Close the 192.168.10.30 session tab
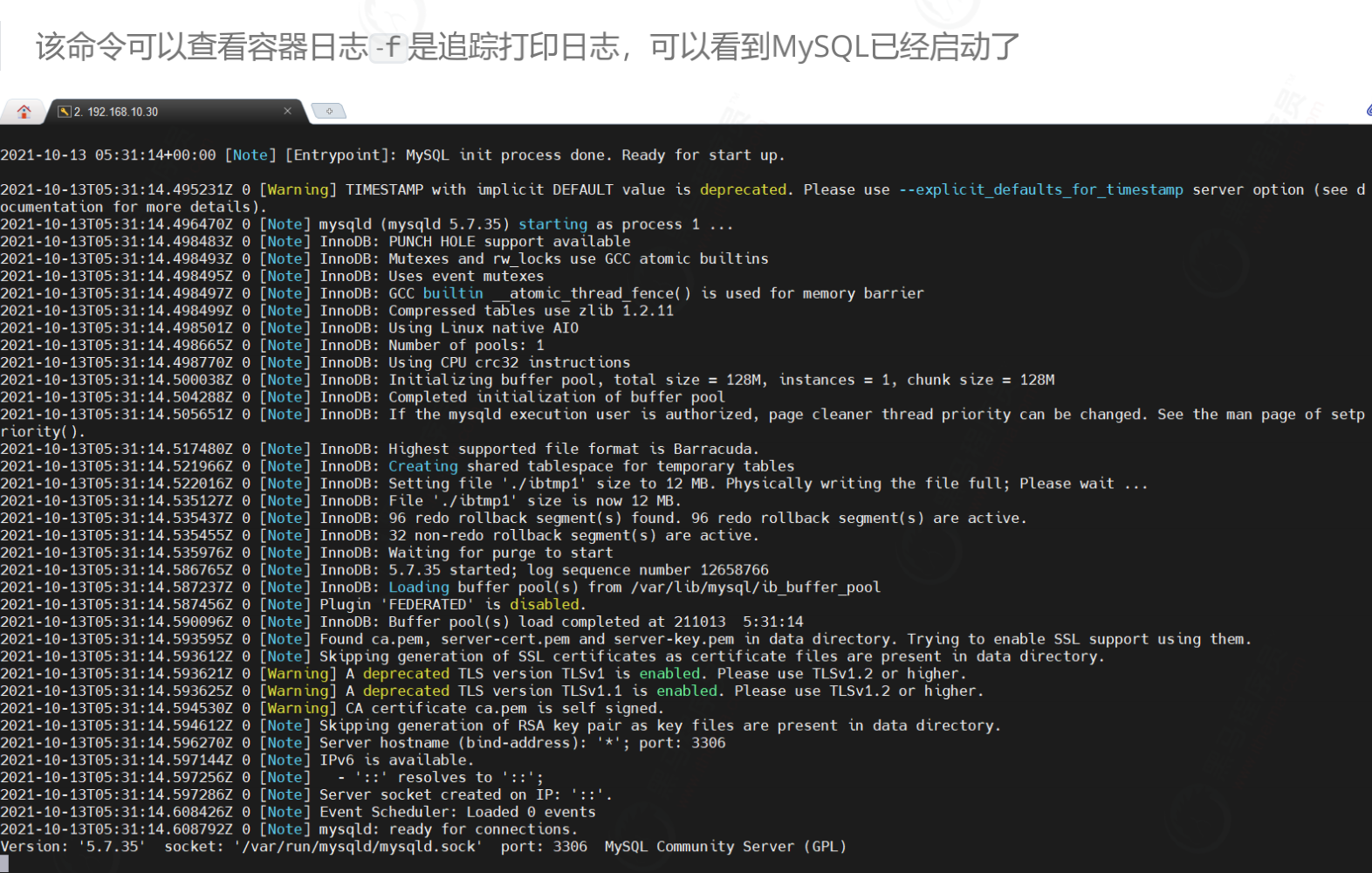Viewport: 1372px width, 873px height. click(287, 111)
